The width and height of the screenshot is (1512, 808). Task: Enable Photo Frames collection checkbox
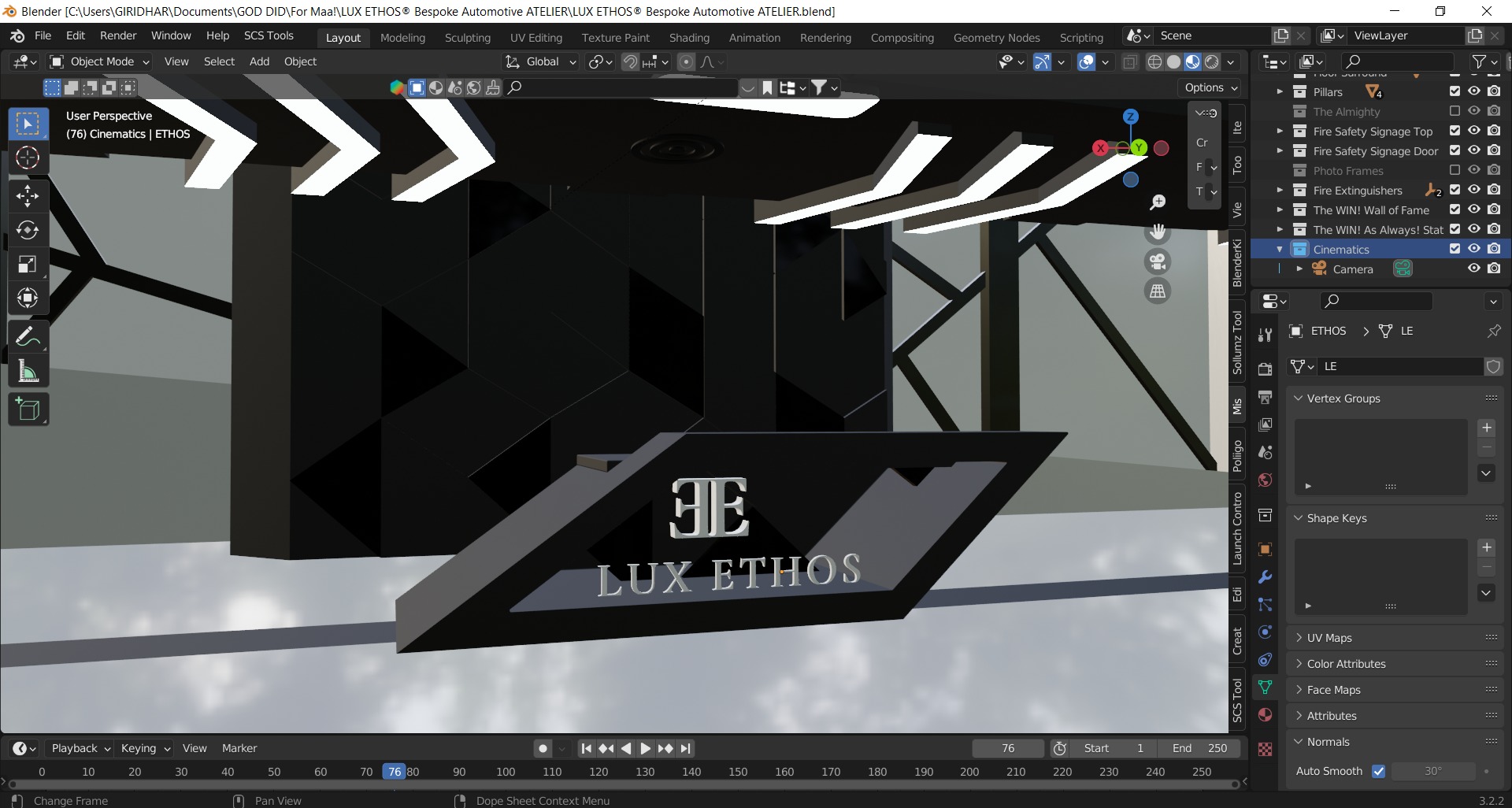(1455, 170)
